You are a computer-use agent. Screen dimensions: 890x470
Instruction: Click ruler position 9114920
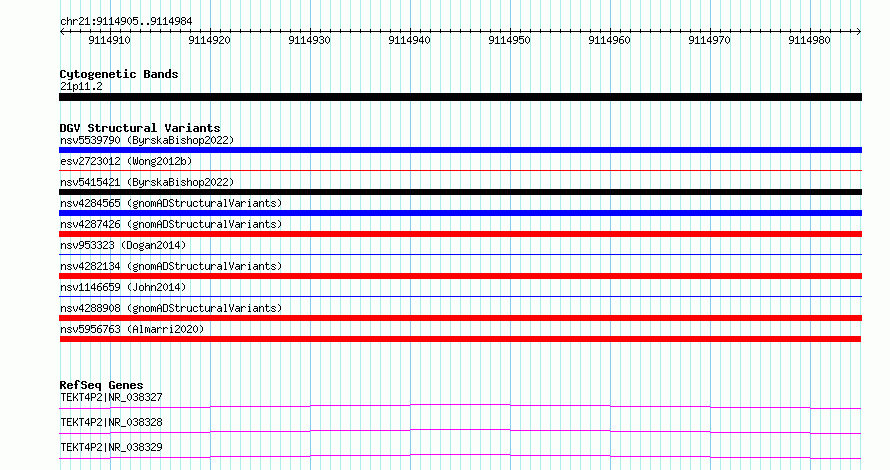[209, 40]
